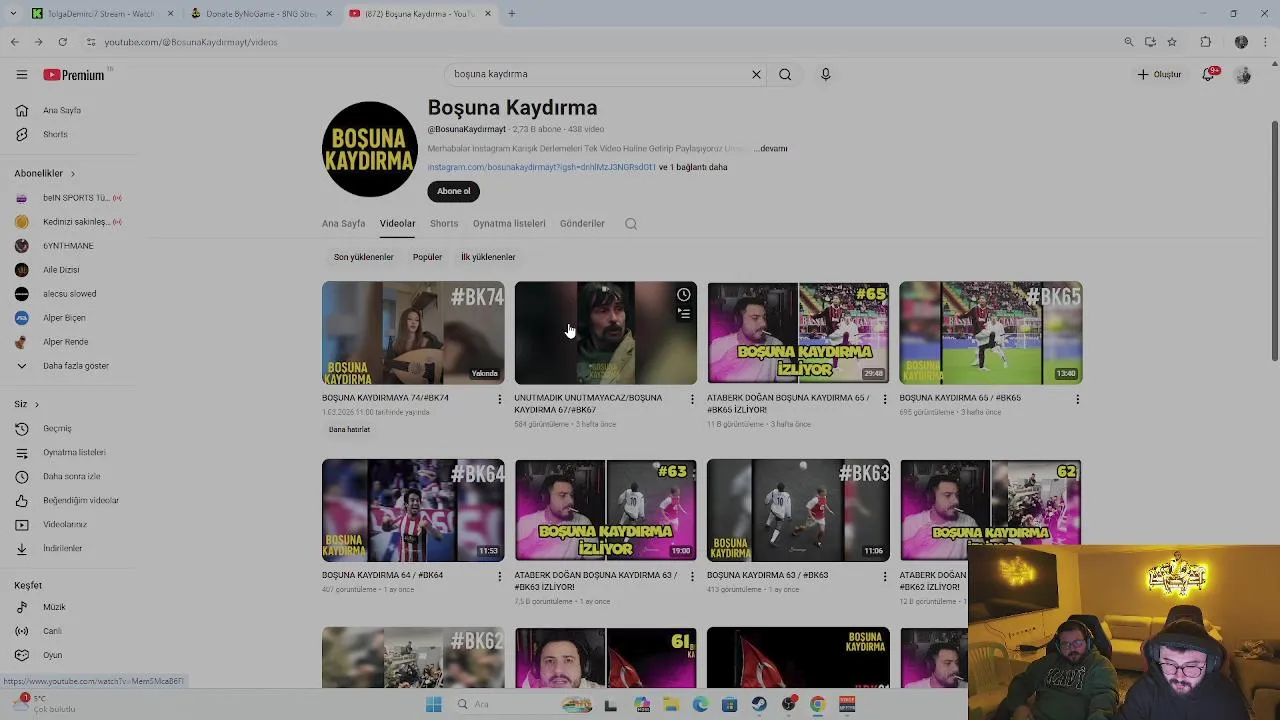The width and height of the screenshot is (1280, 720).
Task: Open options menu for UNUTMADIK UNUTMAYACAĞIZ video
Action: tap(692, 399)
